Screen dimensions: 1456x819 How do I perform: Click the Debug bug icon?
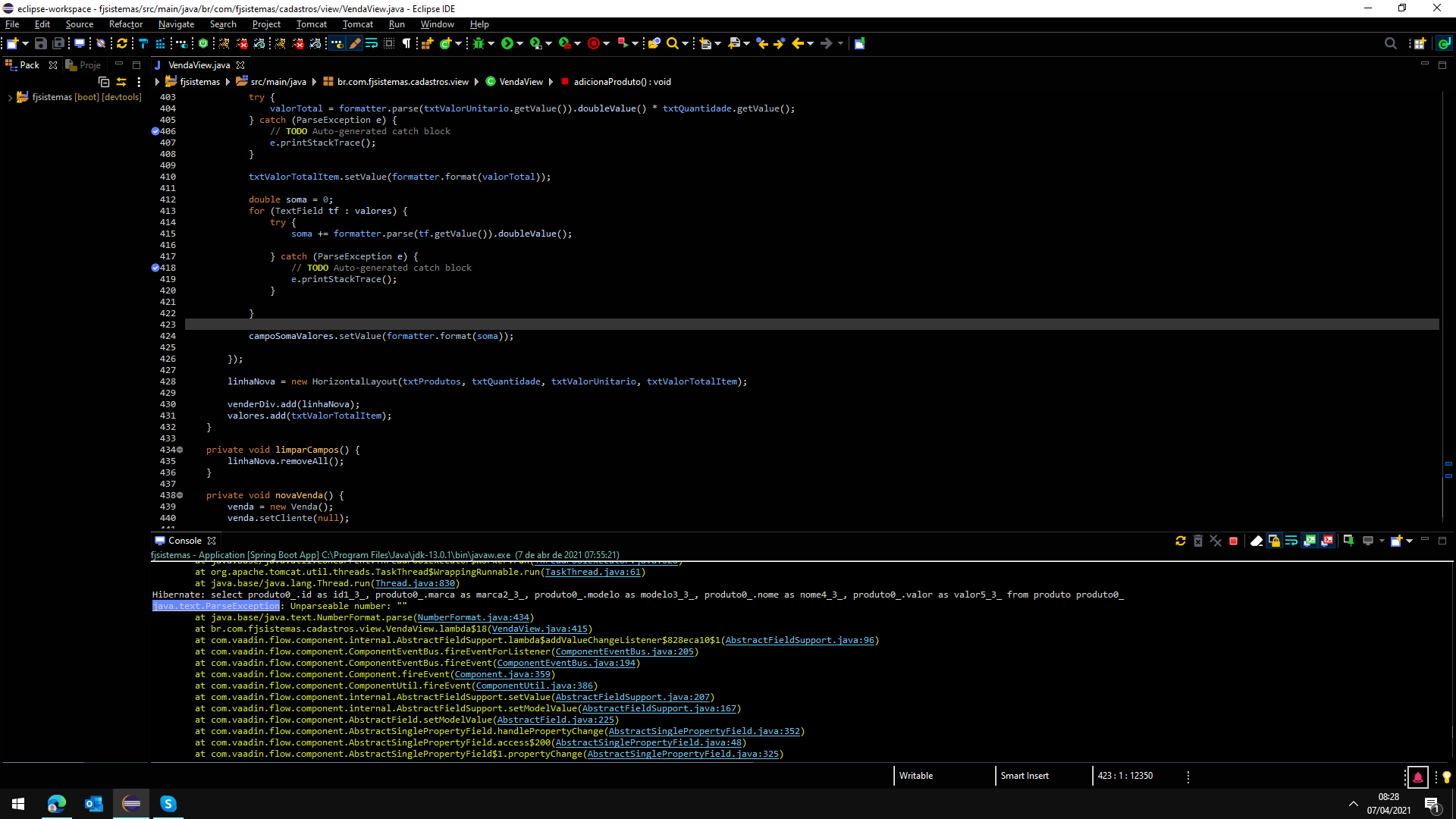point(478,43)
